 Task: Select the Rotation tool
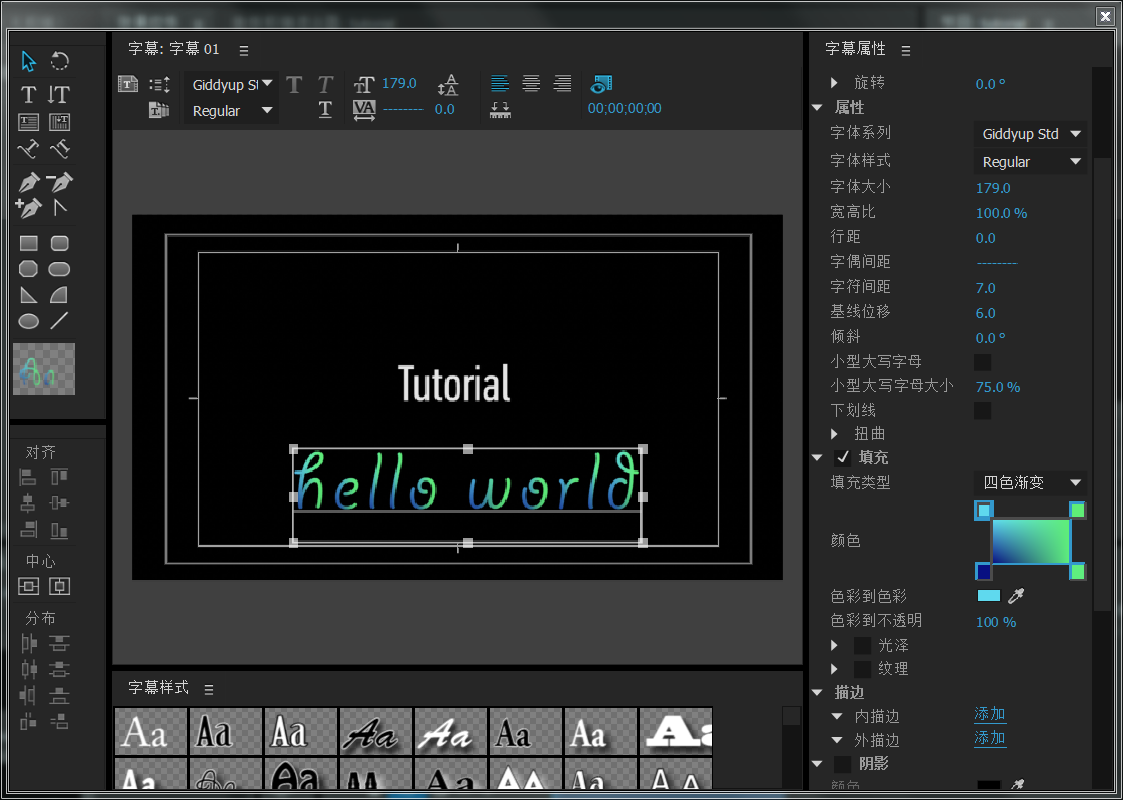click(x=60, y=62)
